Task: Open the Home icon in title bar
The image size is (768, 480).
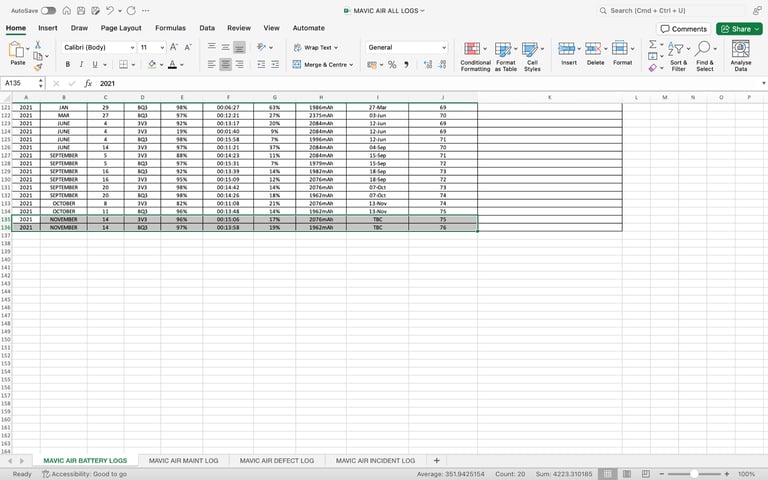Action: click(x=67, y=10)
